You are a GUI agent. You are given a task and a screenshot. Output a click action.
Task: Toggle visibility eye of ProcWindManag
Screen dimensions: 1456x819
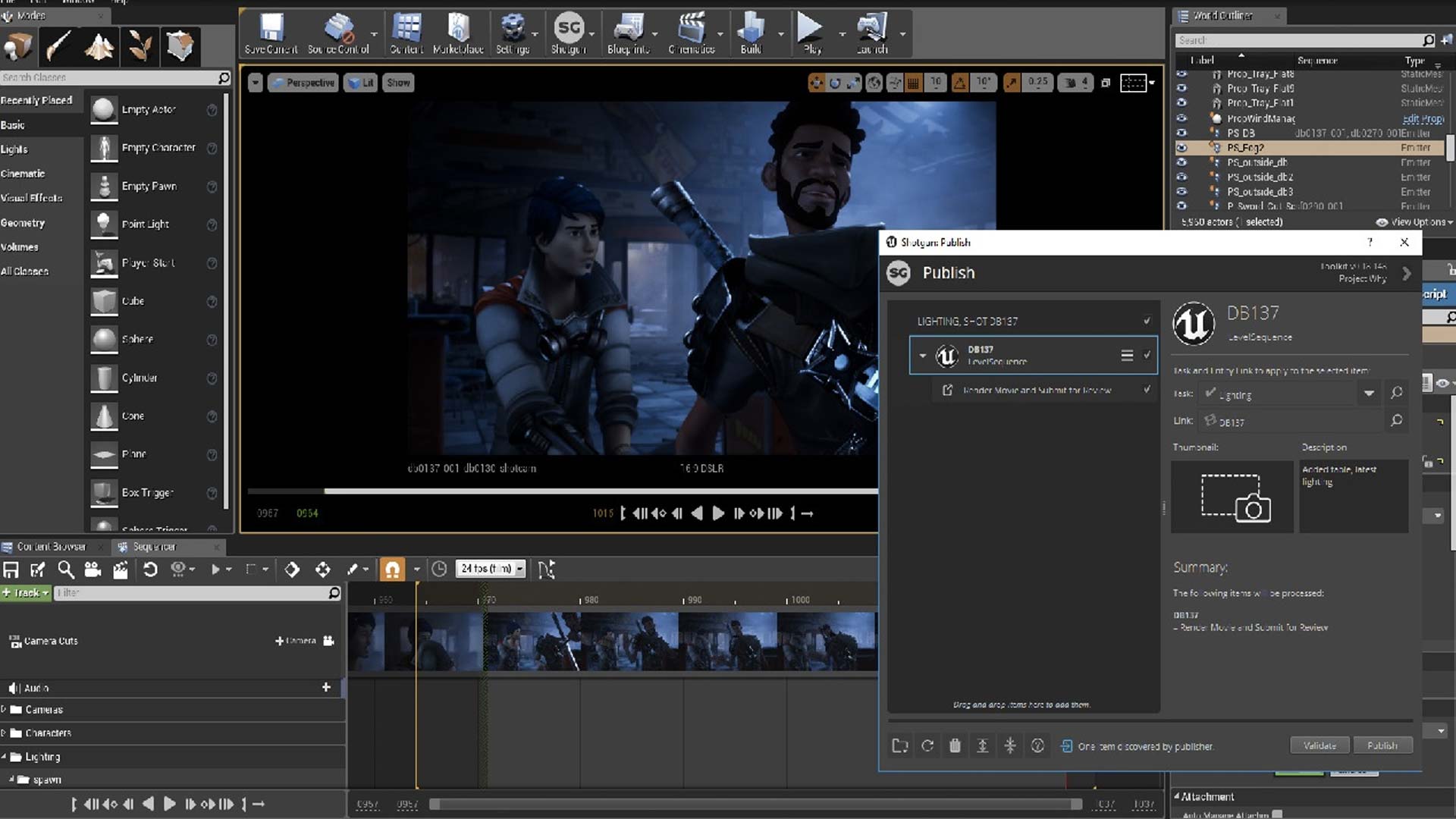point(1181,118)
